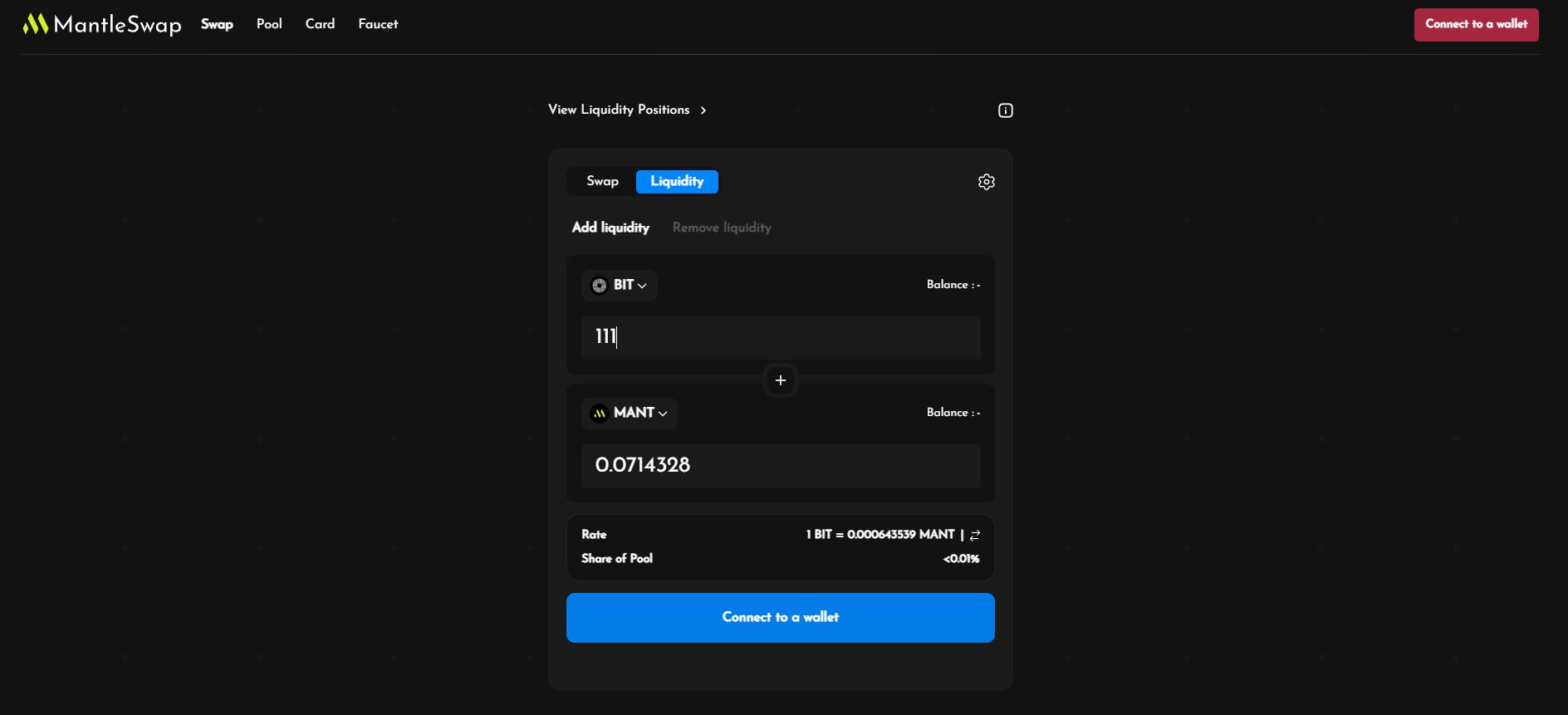Image resolution: width=1568 pixels, height=715 pixels.
Task: Click the Rate label
Action: 594,535
